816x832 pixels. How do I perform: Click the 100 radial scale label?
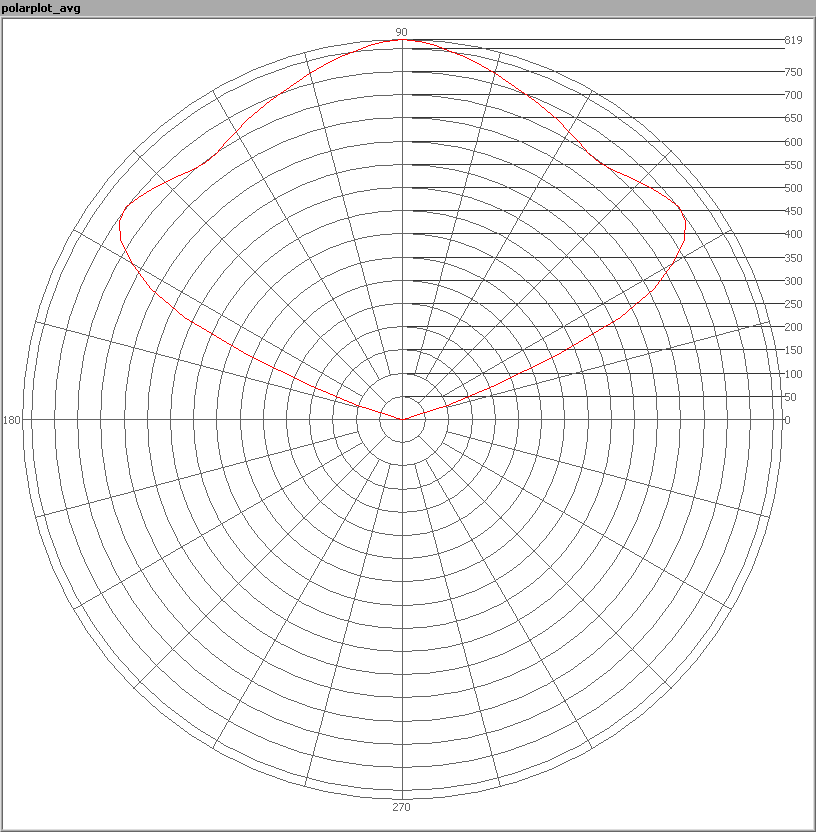pyautogui.click(x=793, y=374)
